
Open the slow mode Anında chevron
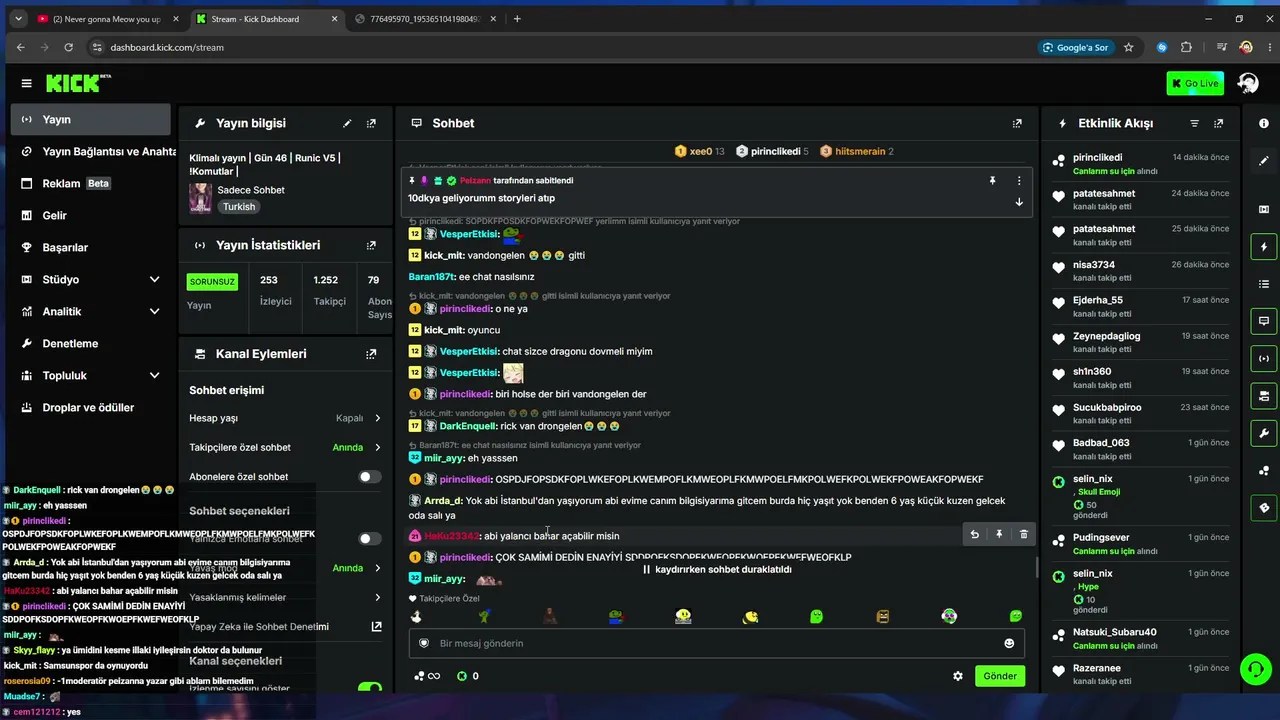pos(377,568)
